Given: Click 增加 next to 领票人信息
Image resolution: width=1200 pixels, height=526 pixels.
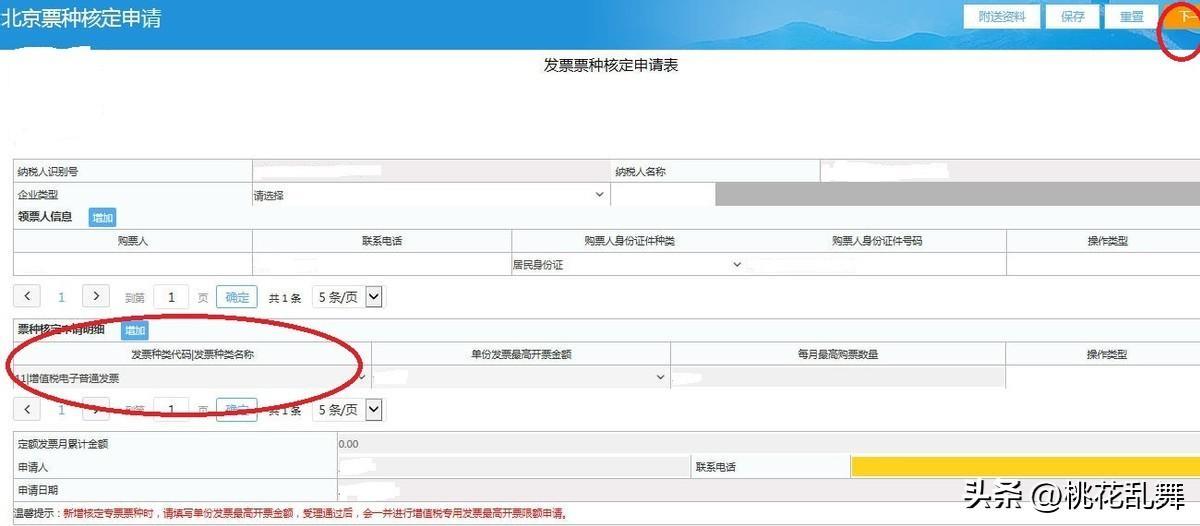Looking at the screenshot, I should 103,217.
